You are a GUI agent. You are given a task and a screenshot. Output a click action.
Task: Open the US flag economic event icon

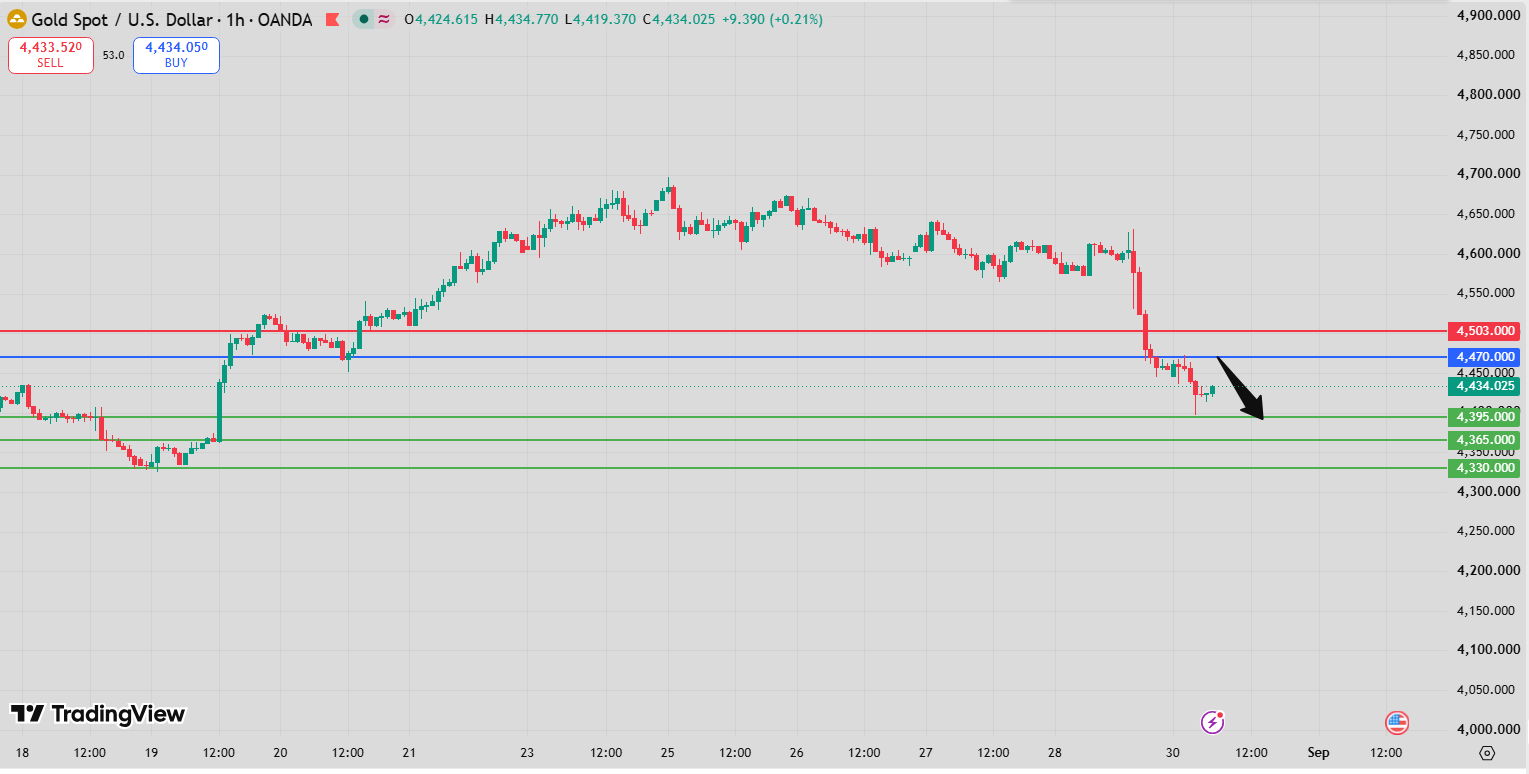(1397, 721)
